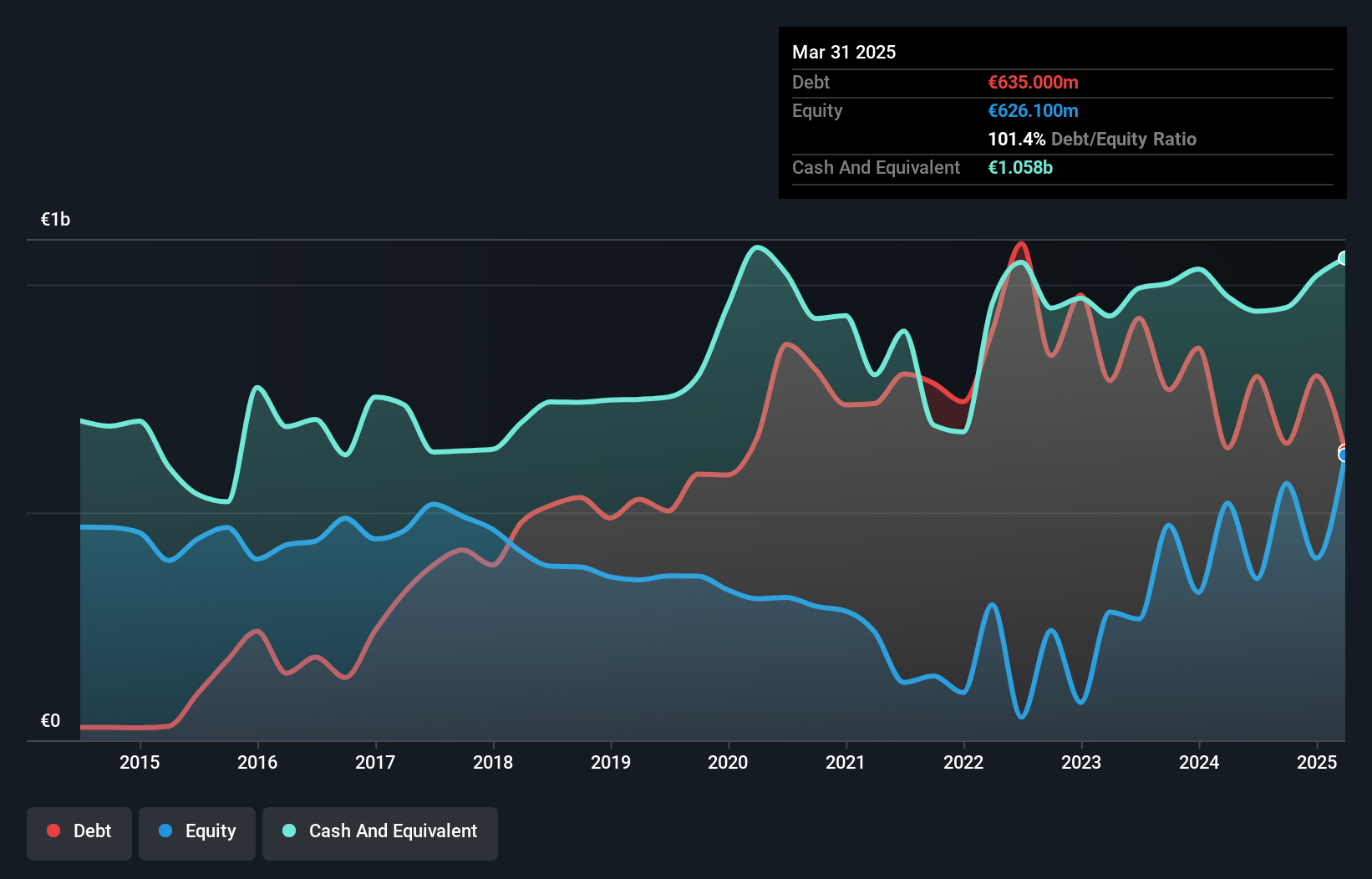Hide the Cash And Equivalent series
Screen dimensions: 1372x879
380,832
